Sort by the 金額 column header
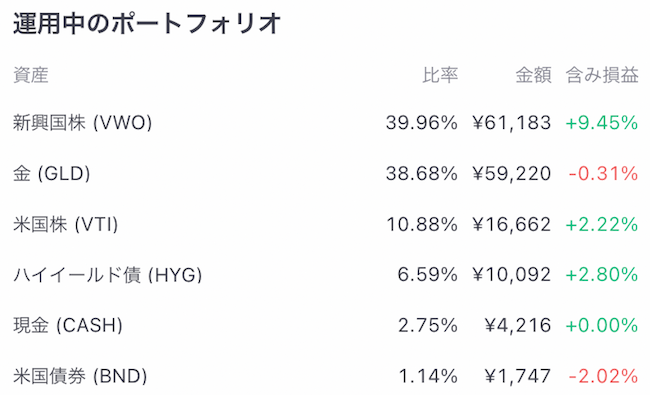The height and width of the screenshot is (395, 650). point(533,75)
